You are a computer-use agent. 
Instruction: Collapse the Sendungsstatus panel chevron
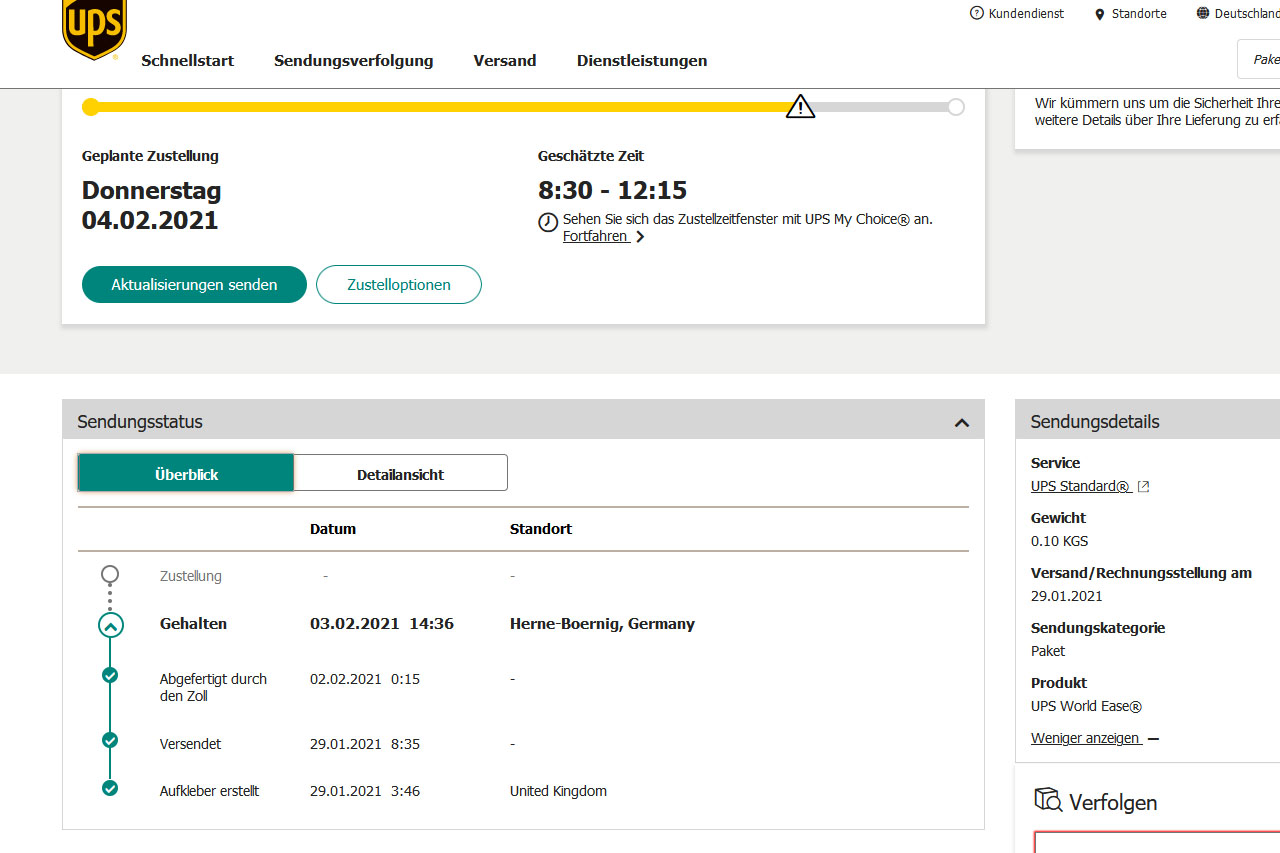[x=962, y=423]
